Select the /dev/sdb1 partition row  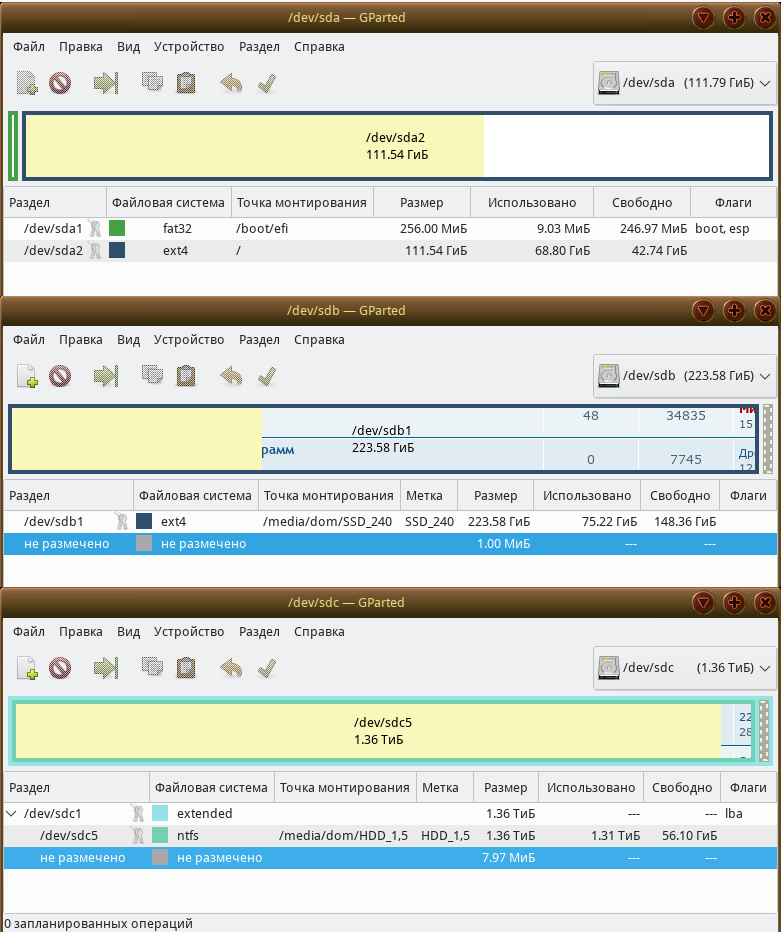(390, 521)
